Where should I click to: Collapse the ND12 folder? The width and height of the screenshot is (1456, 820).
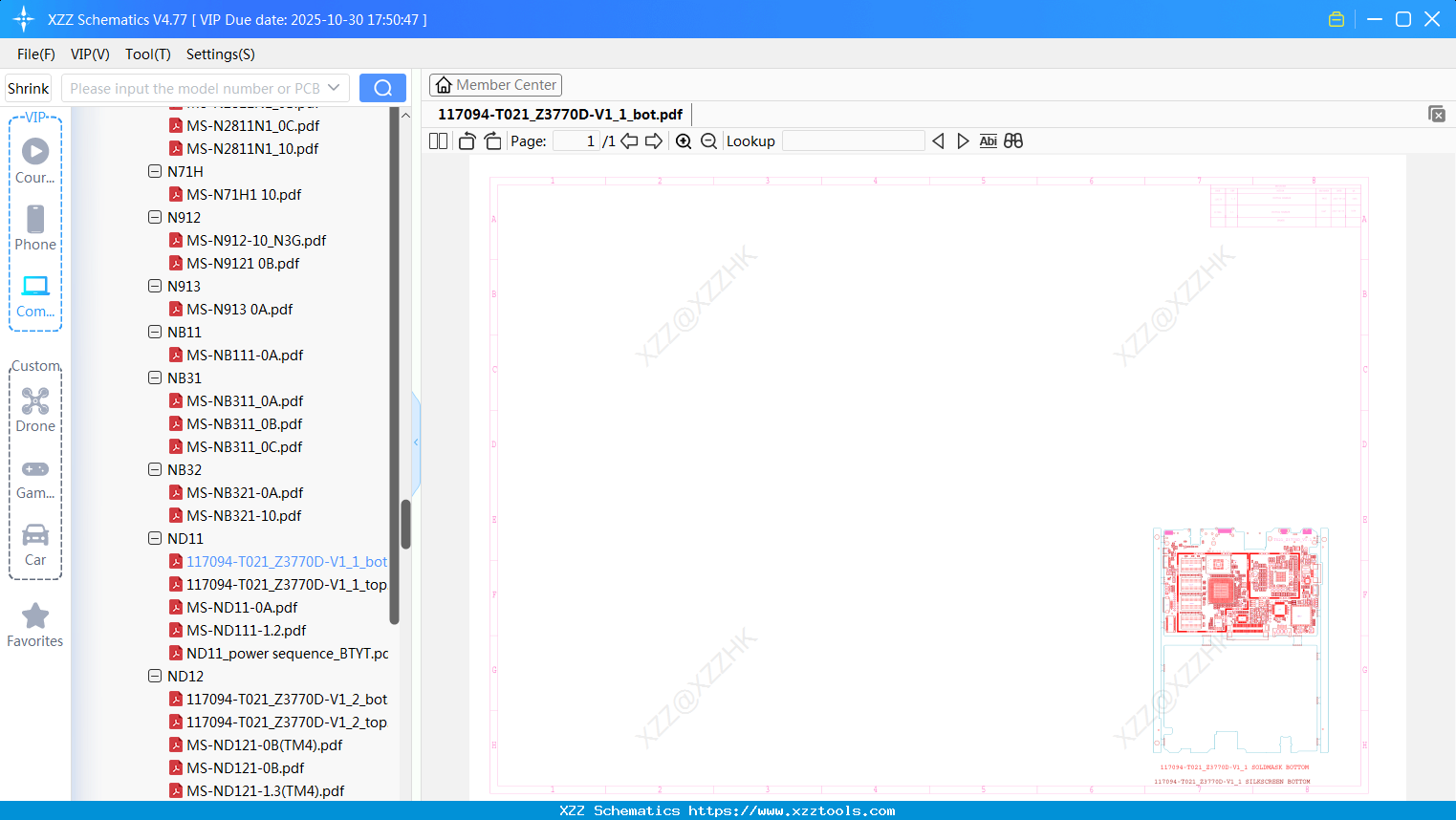(155, 677)
